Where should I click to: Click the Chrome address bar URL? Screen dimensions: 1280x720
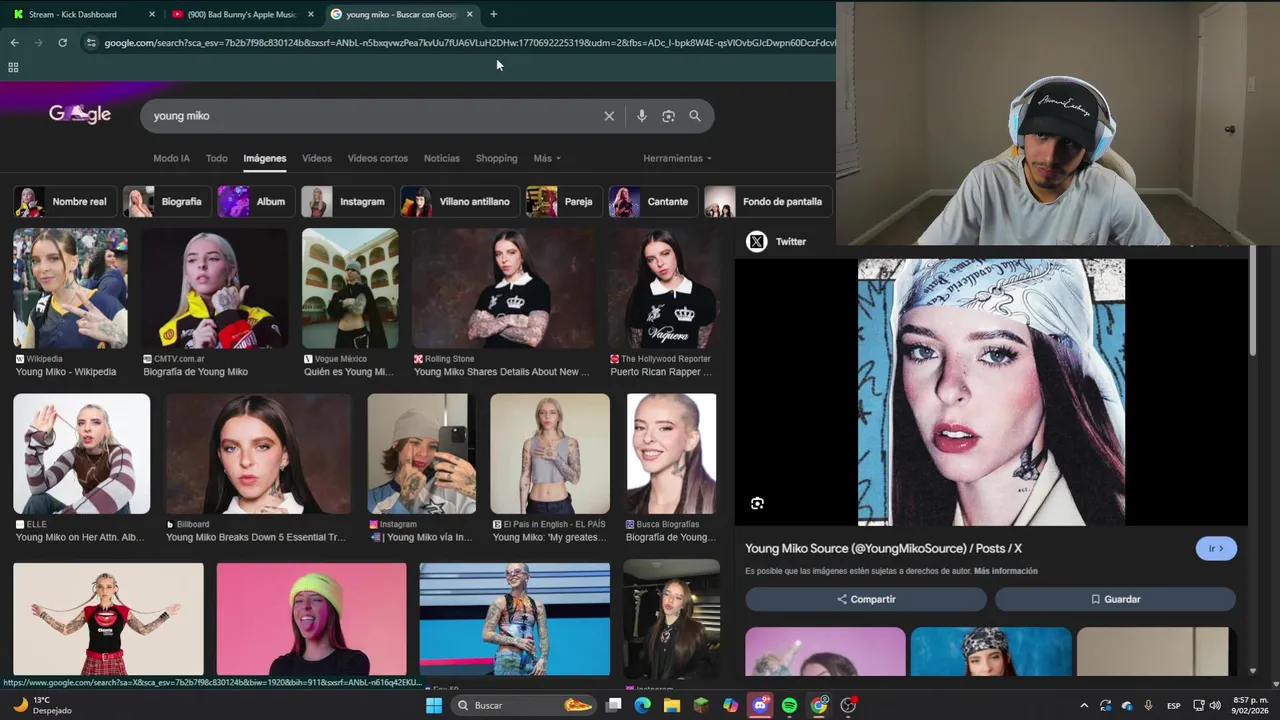click(468, 43)
